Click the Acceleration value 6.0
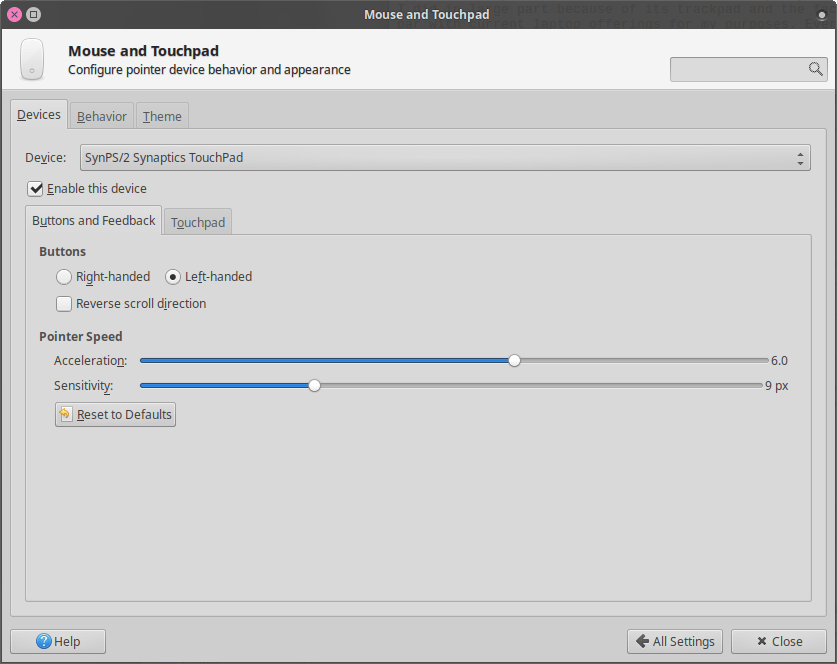Viewport: 837px width, 664px height. (x=779, y=361)
